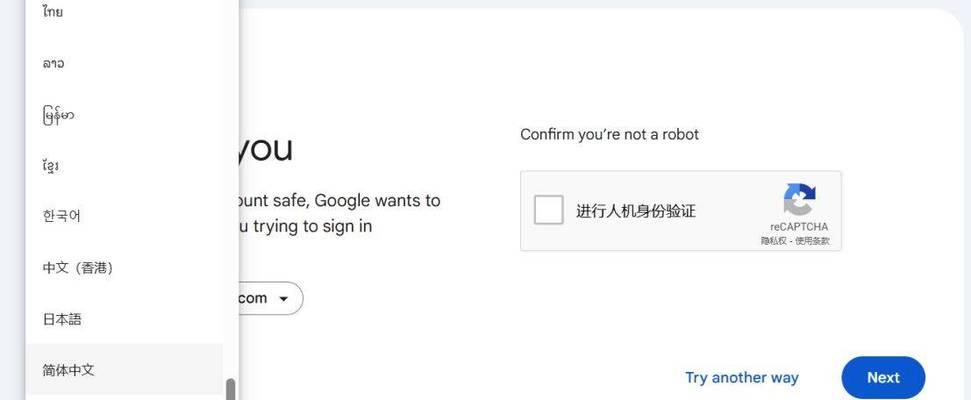Click the account email text ending in .com

pyautogui.click(x=253, y=298)
